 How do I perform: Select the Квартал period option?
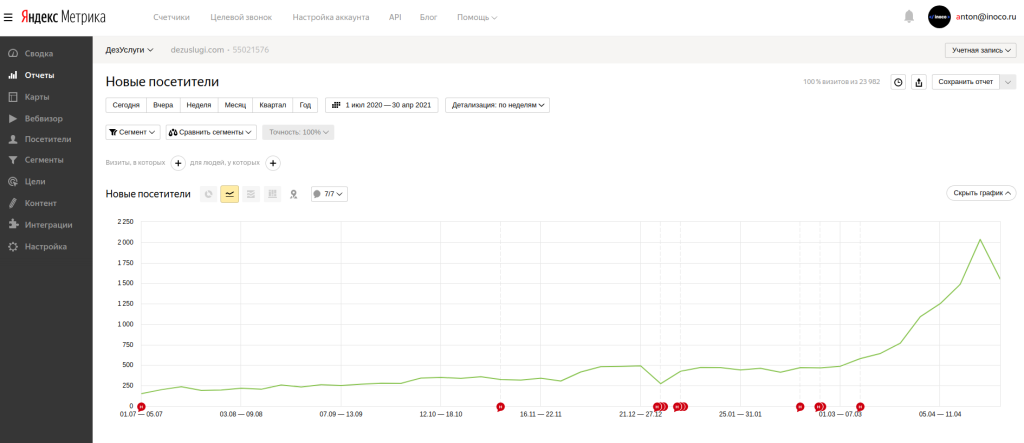click(272, 105)
